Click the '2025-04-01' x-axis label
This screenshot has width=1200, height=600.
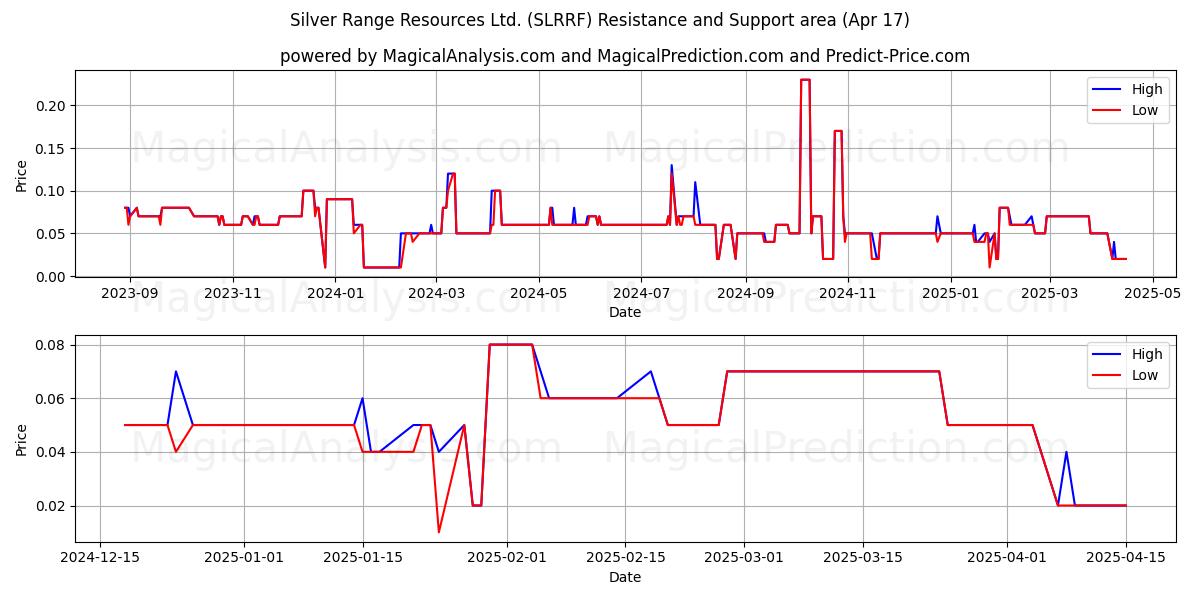coord(1007,559)
